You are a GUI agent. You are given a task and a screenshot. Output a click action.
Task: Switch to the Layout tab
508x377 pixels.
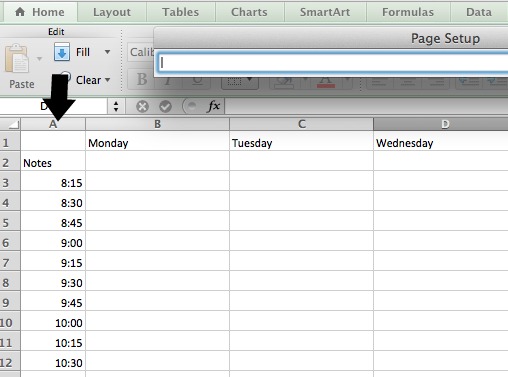click(x=112, y=12)
